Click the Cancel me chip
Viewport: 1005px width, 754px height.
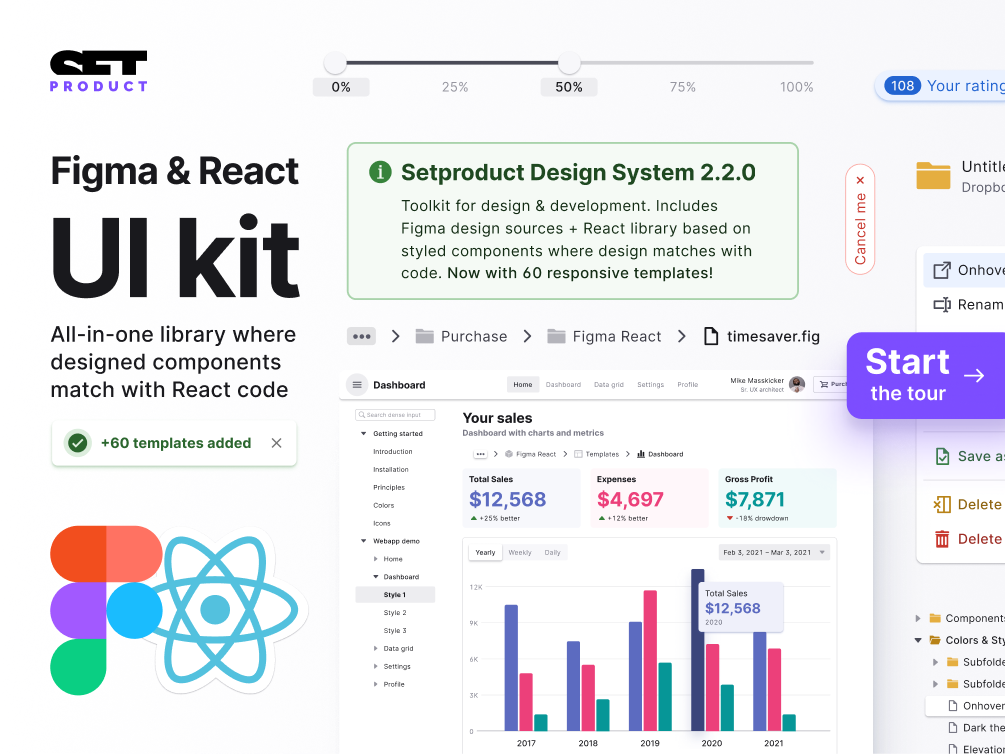tap(860, 219)
